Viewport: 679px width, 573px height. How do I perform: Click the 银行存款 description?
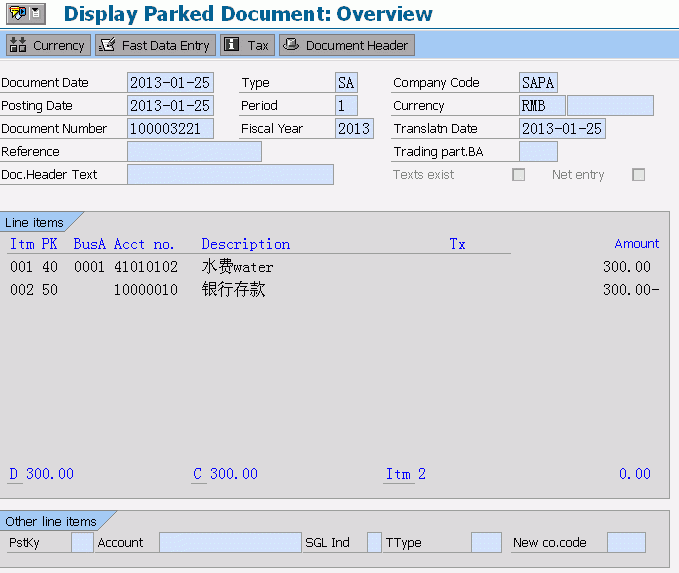(x=233, y=289)
